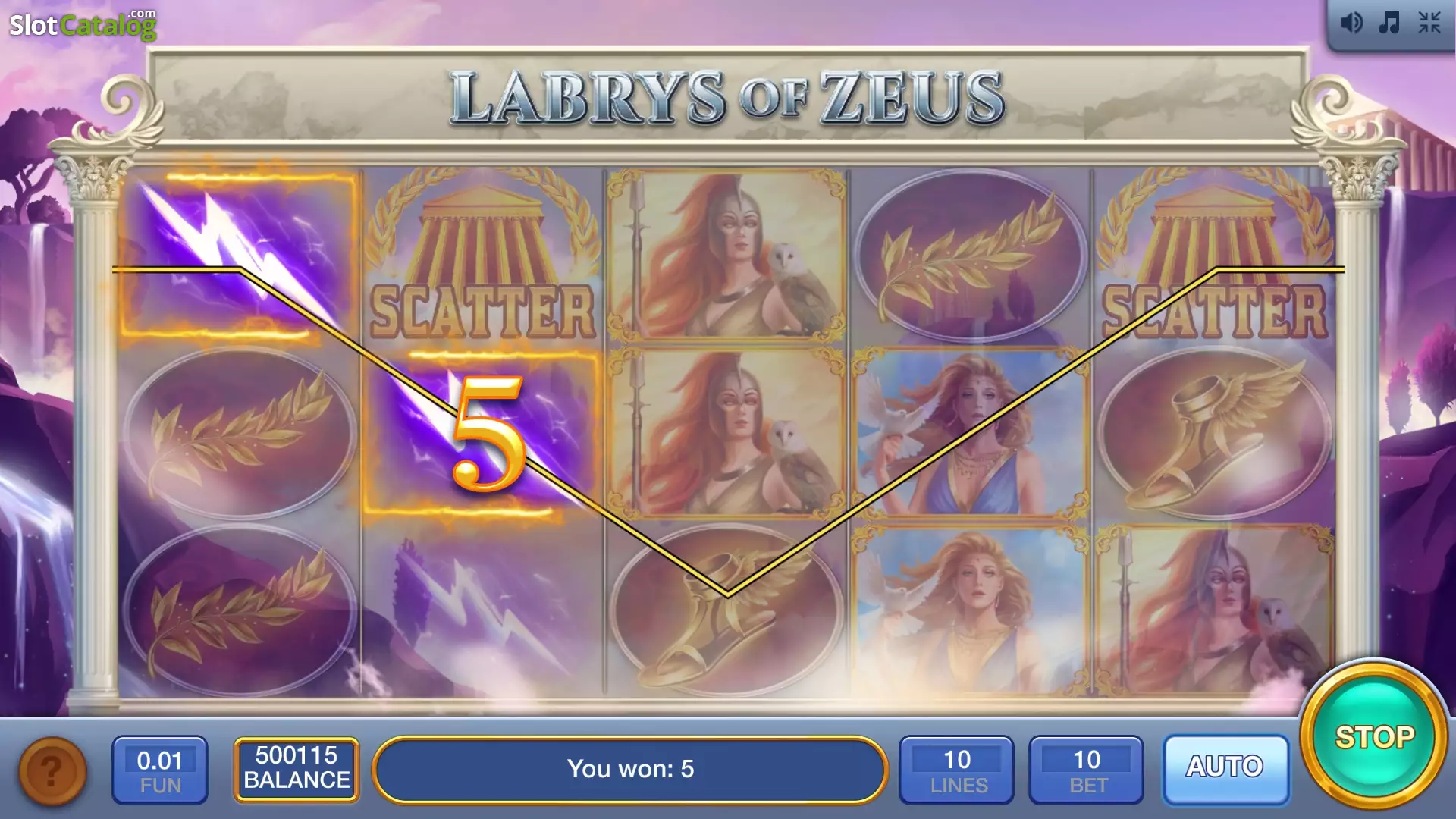Exit fullscreen with the collapse arrows icon

pyautogui.click(x=1429, y=23)
